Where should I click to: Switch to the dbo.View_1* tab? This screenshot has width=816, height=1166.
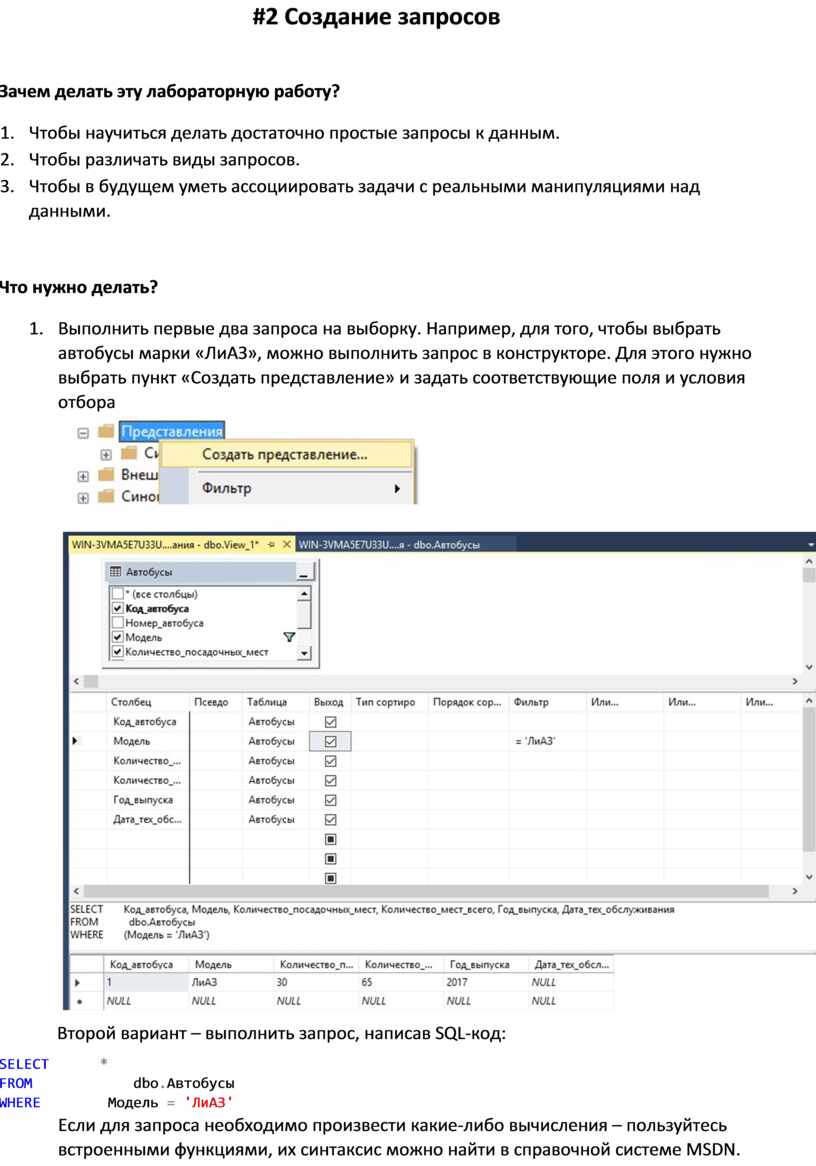pyautogui.click(x=165, y=544)
